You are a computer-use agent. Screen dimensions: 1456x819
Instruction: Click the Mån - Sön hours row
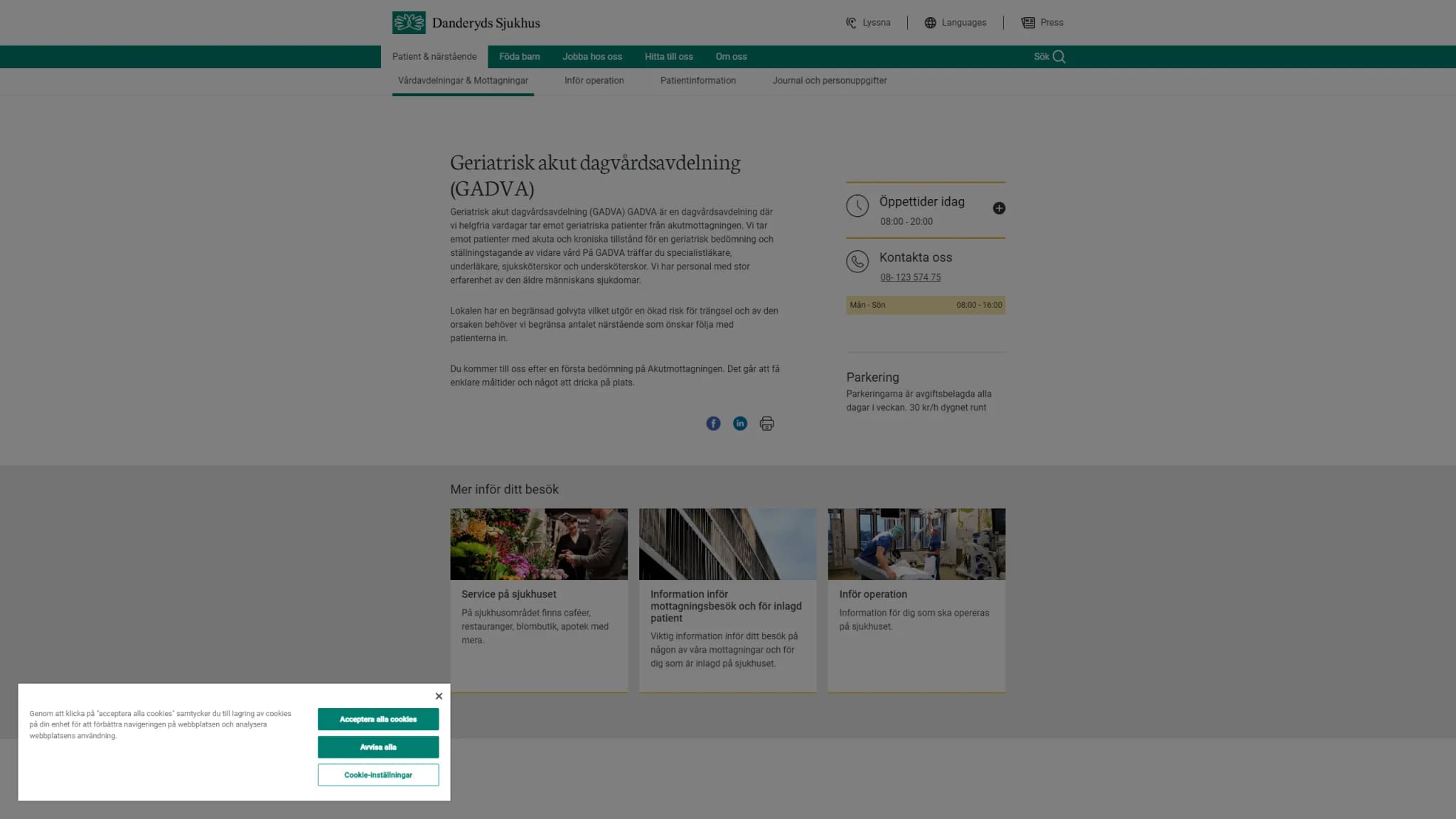pos(926,305)
